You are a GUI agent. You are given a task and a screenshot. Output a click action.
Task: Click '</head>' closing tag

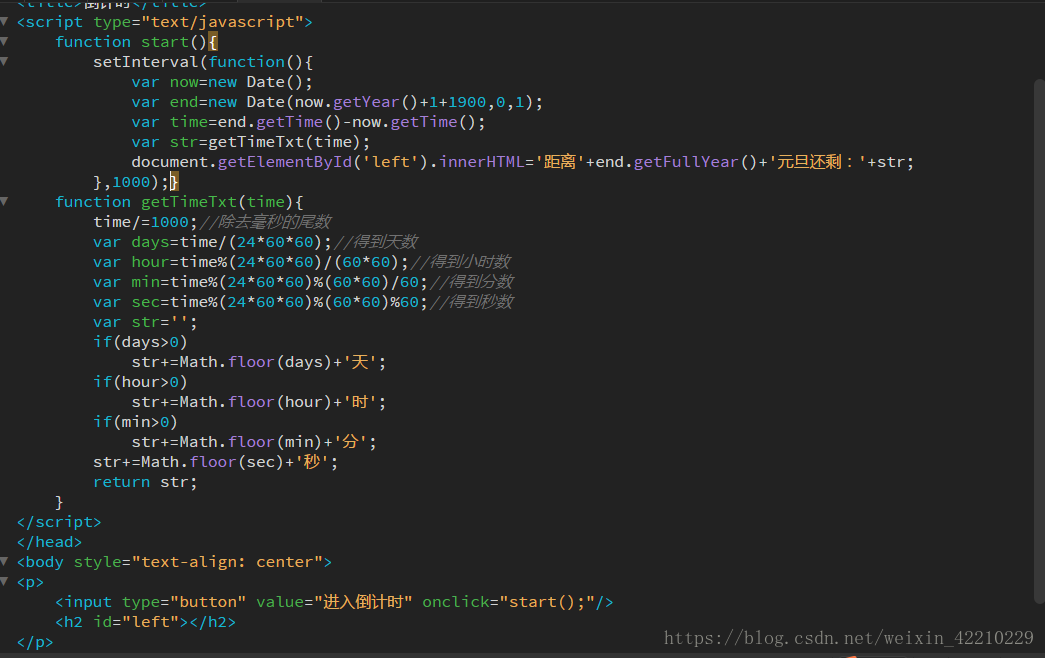pos(49,542)
